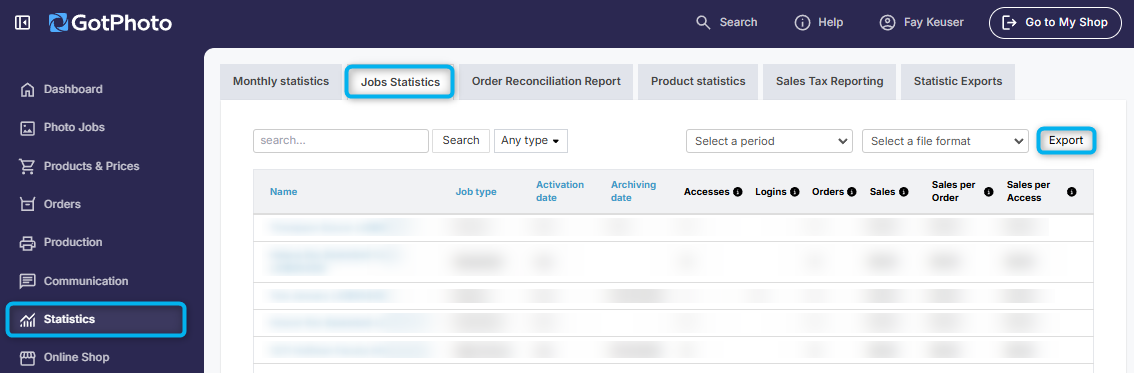Click the Statistics chart icon
The width and height of the screenshot is (1134, 373).
point(27,320)
